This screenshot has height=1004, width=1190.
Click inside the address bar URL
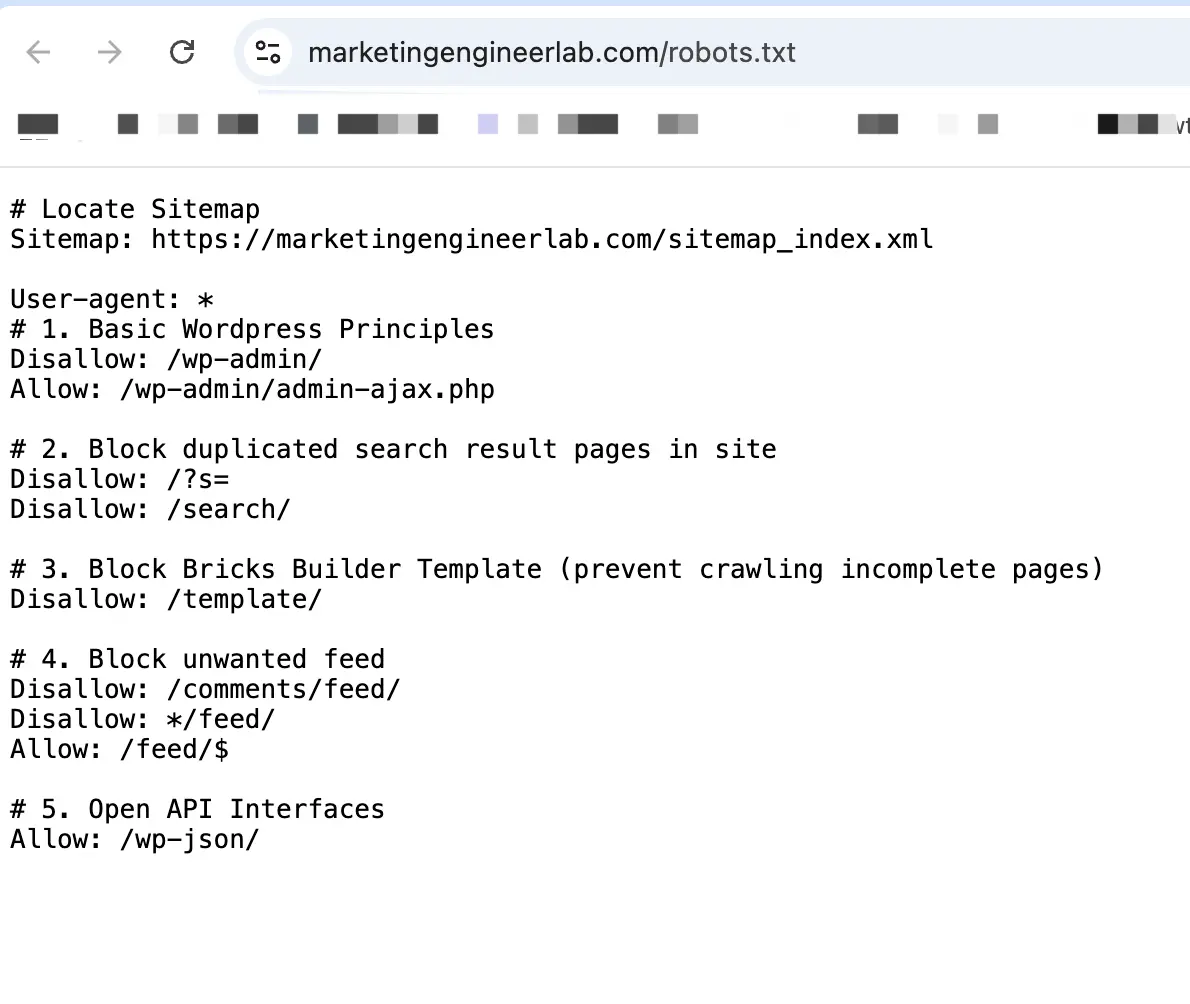point(550,52)
